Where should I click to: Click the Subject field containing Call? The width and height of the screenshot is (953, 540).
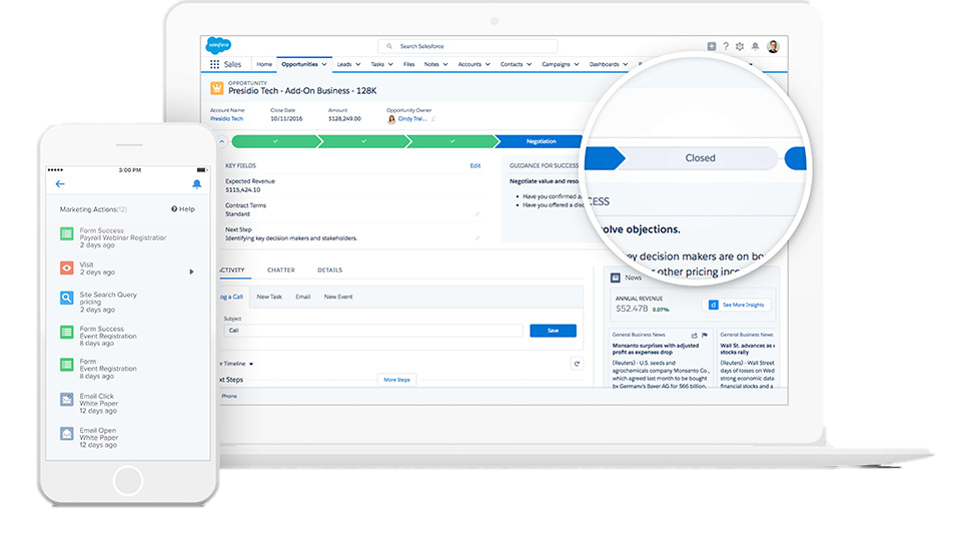373,330
